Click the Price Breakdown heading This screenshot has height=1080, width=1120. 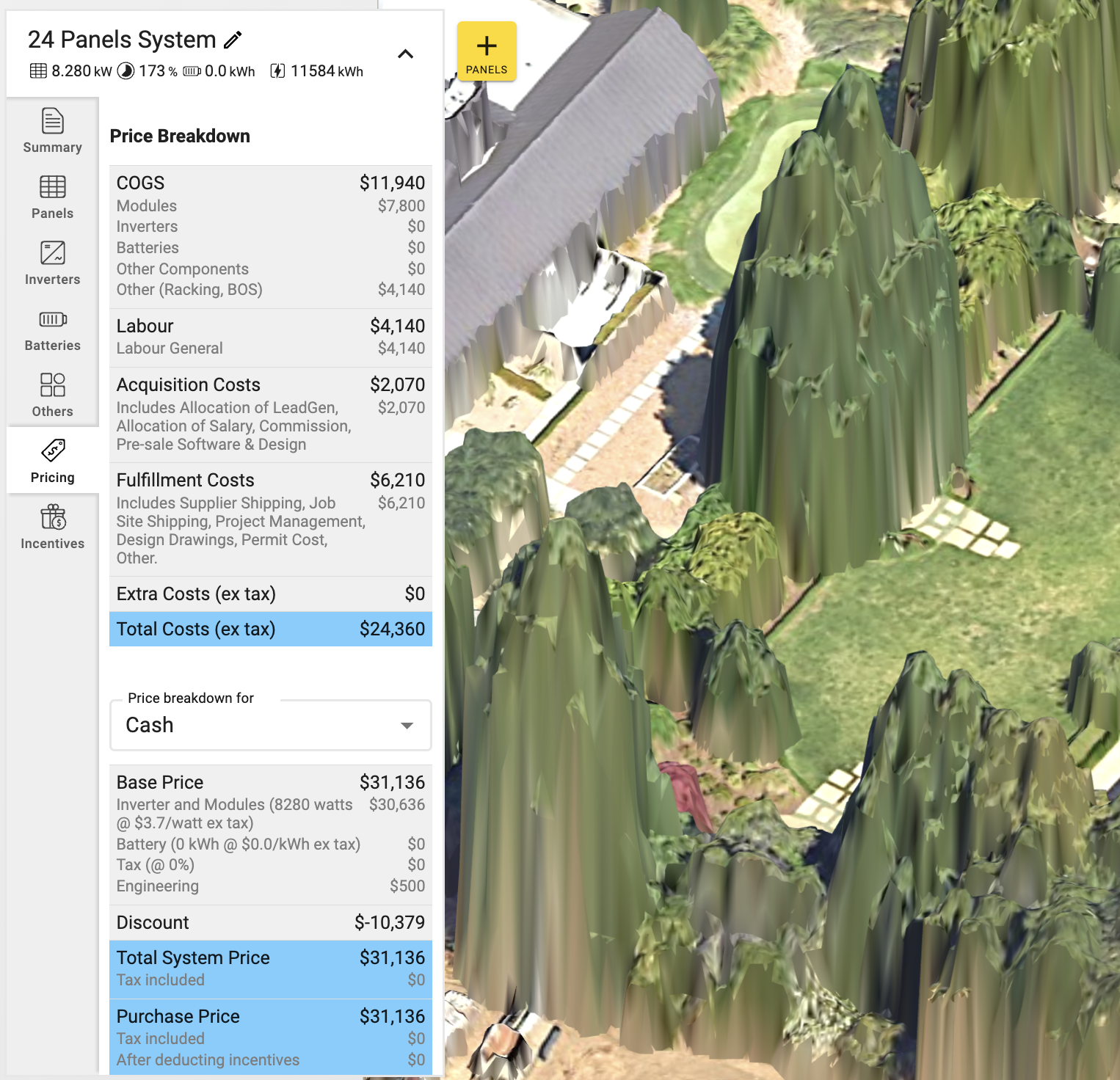tap(180, 136)
